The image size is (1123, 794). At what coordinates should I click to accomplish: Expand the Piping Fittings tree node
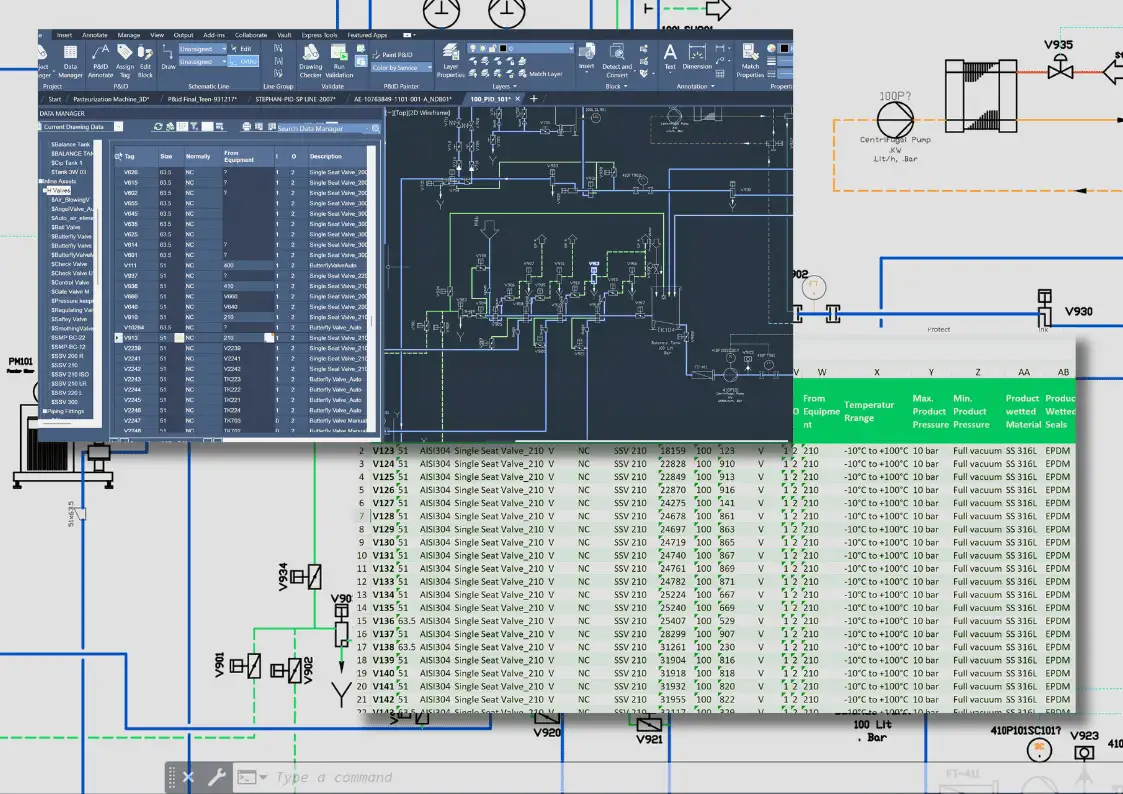[44, 411]
